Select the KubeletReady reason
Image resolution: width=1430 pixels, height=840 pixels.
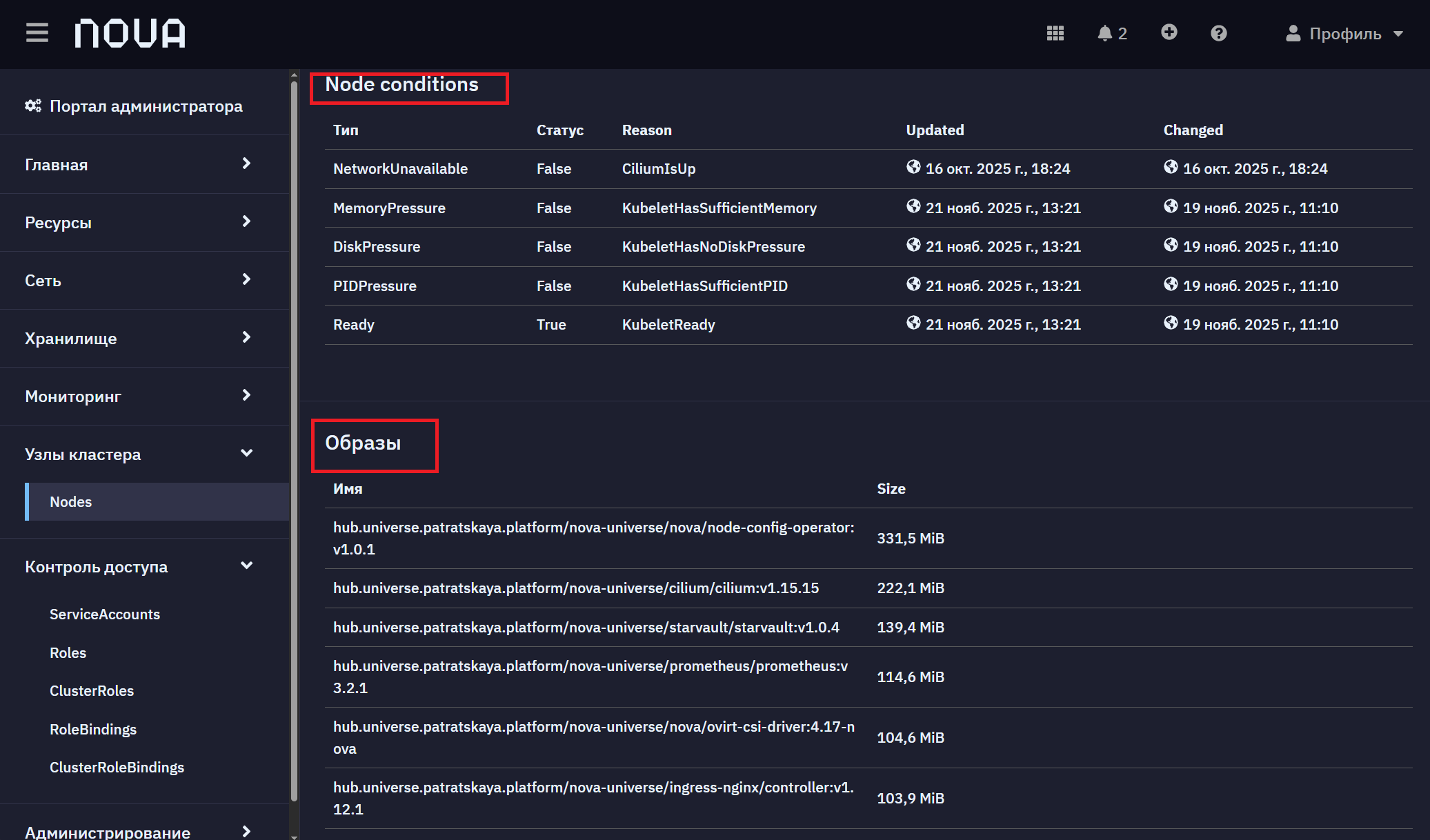668,325
